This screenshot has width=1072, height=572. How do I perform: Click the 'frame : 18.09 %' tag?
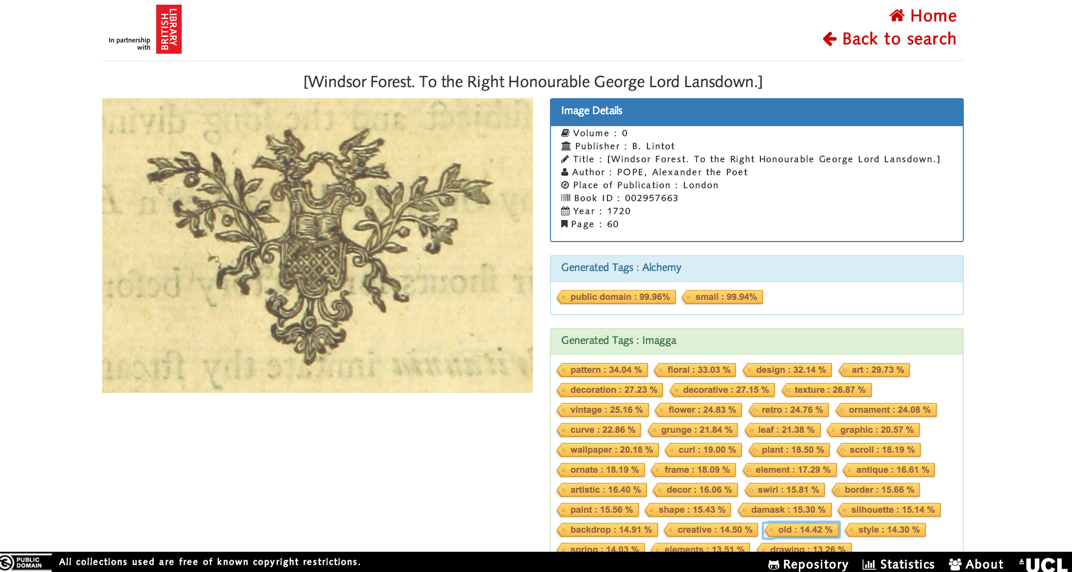[x=693, y=470]
